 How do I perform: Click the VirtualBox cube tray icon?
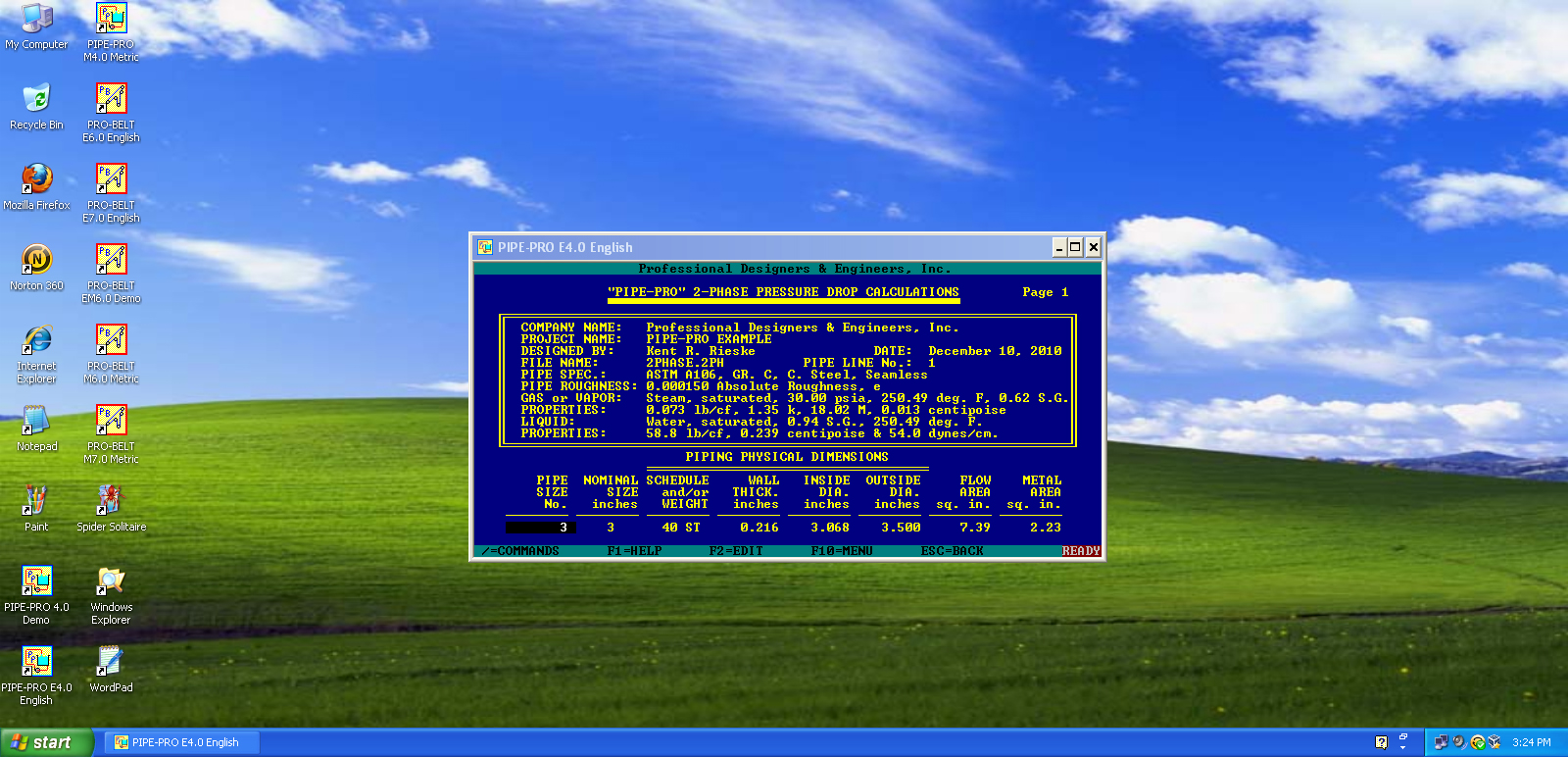click(x=1494, y=742)
